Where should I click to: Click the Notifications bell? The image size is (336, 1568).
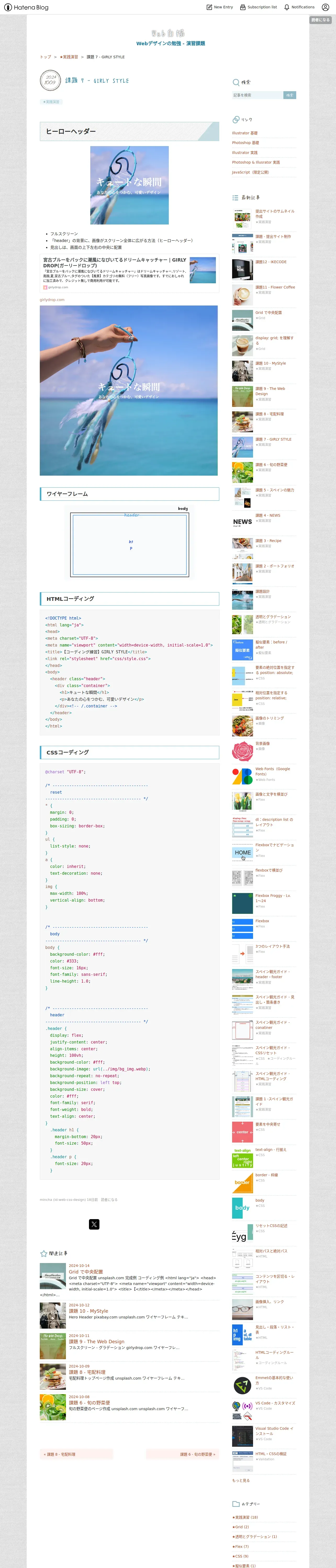pyautogui.click(x=299, y=7)
